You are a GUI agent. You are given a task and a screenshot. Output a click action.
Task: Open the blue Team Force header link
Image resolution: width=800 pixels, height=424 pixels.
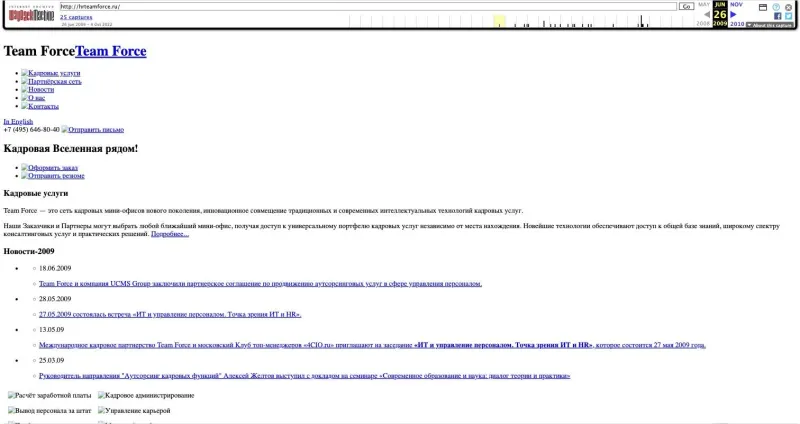point(111,51)
